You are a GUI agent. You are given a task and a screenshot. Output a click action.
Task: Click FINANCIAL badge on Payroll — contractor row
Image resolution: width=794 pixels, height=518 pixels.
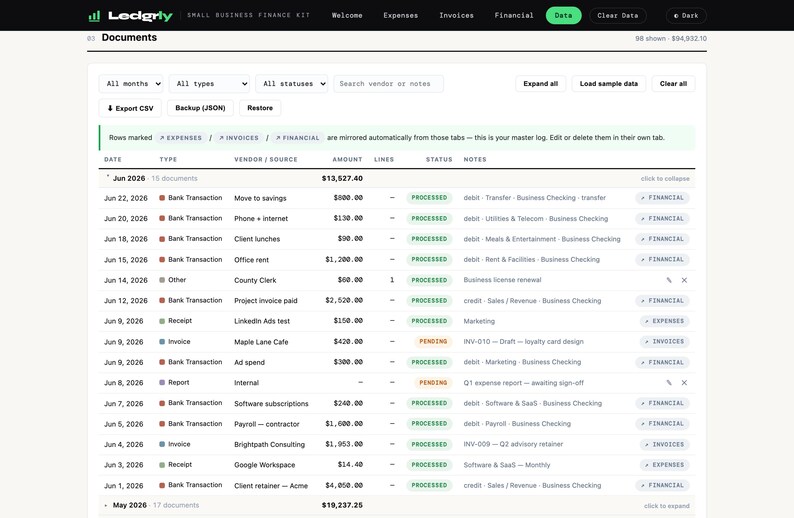[x=662, y=424]
